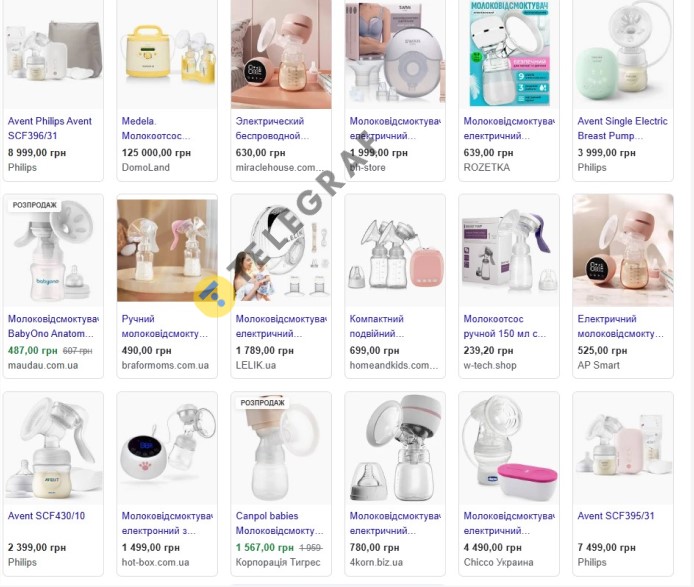Click the Chicco pink breast pump image

[509, 448]
